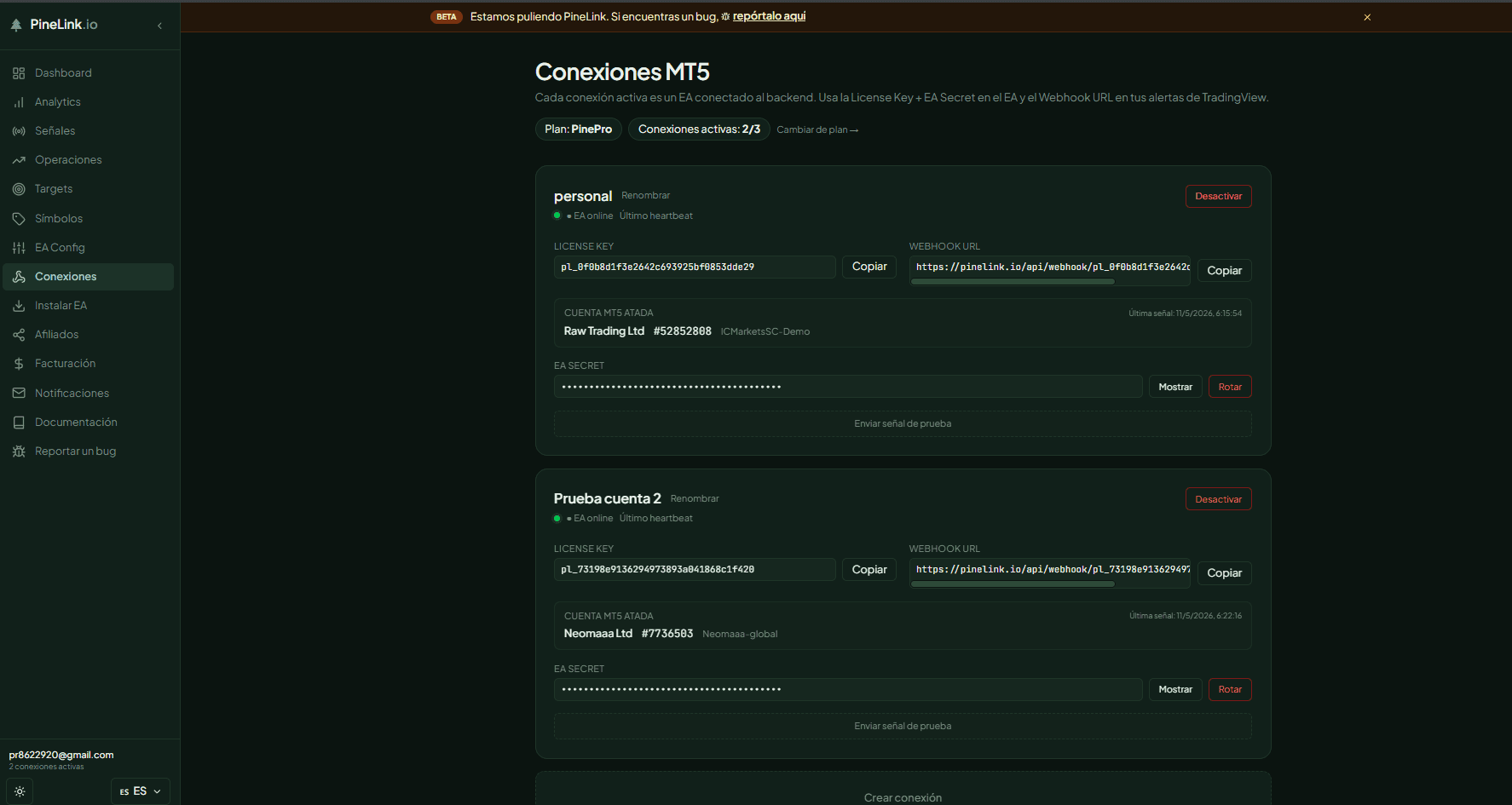Viewport: 1512px width, 805px height.
Task: Rotate the Prueba cuenta 2 EA secret
Action: (x=1230, y=690)
